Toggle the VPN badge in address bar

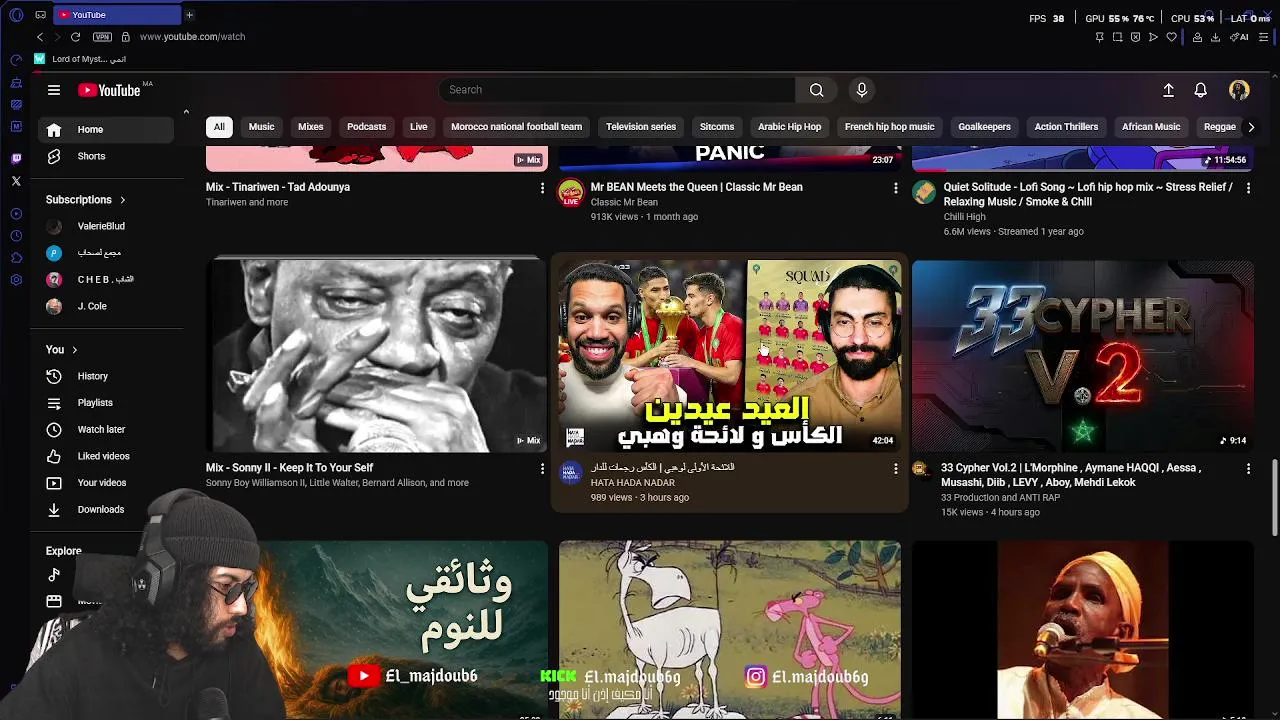(x=102, y=37)
